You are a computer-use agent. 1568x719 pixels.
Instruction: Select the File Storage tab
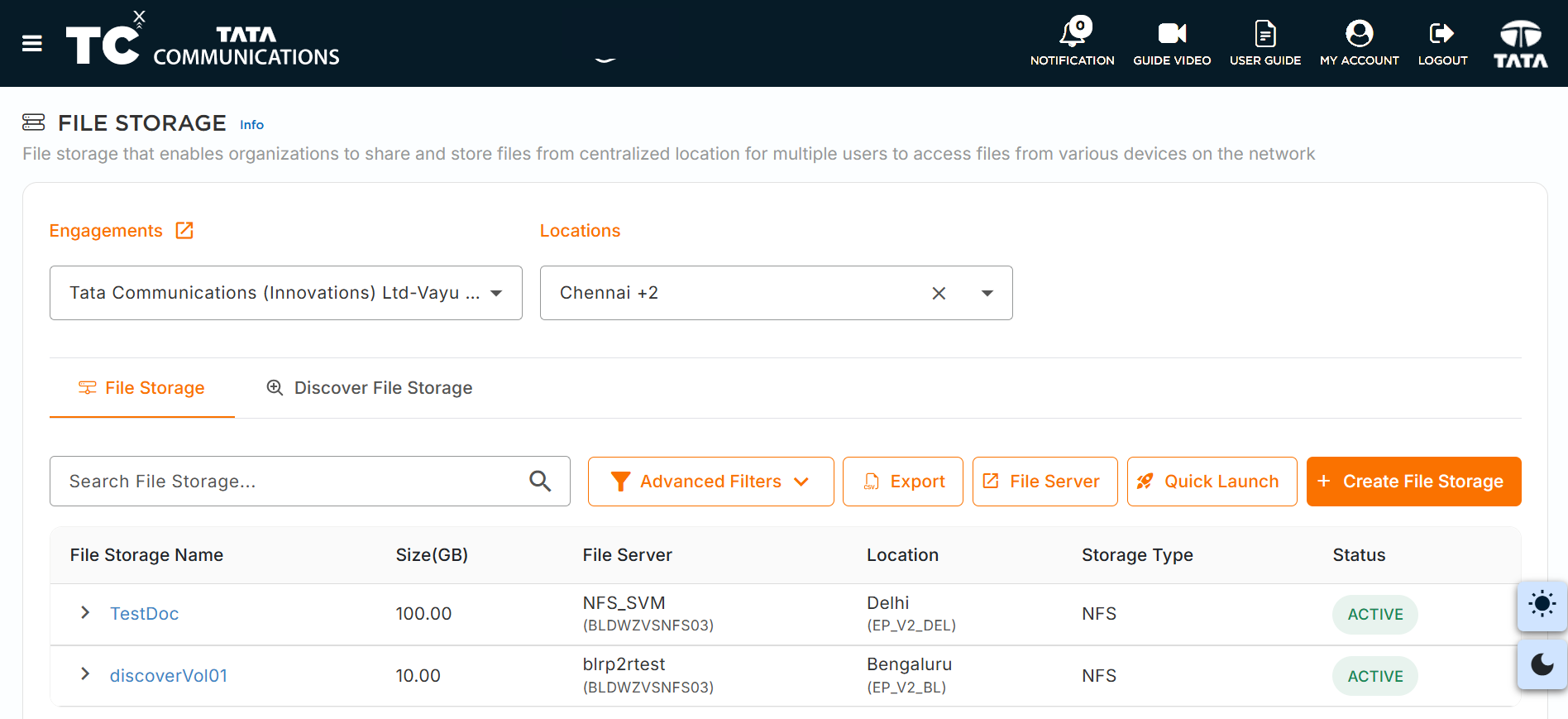coord(142,388)
